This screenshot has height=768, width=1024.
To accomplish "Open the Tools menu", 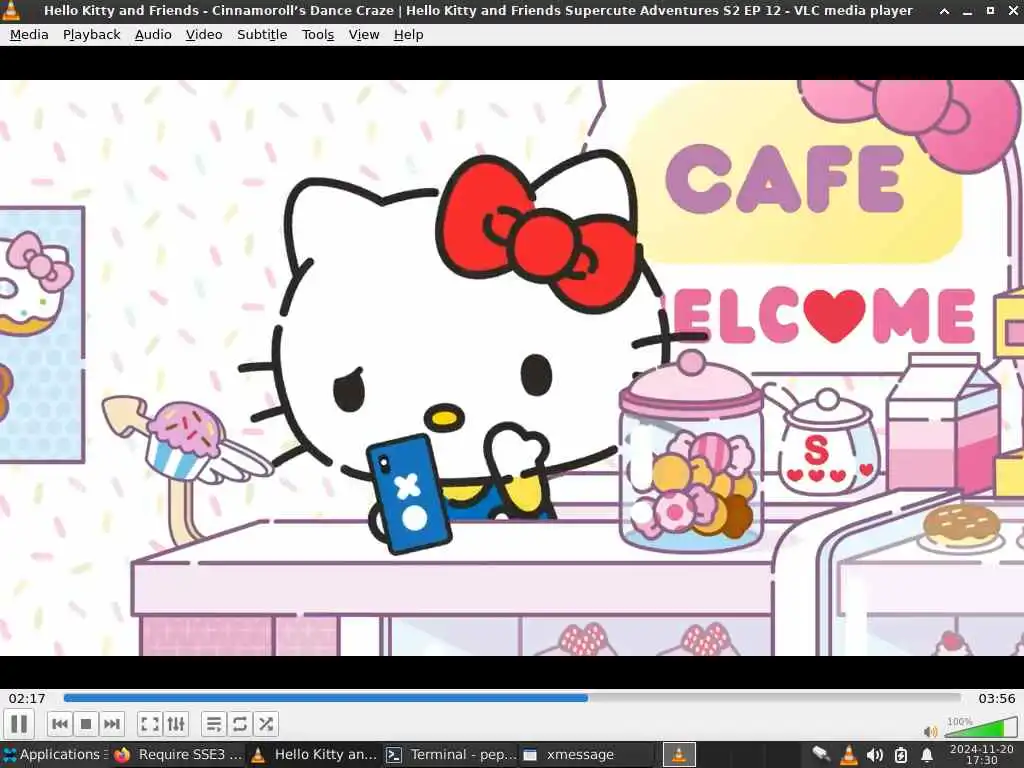I will coord(317,35).
